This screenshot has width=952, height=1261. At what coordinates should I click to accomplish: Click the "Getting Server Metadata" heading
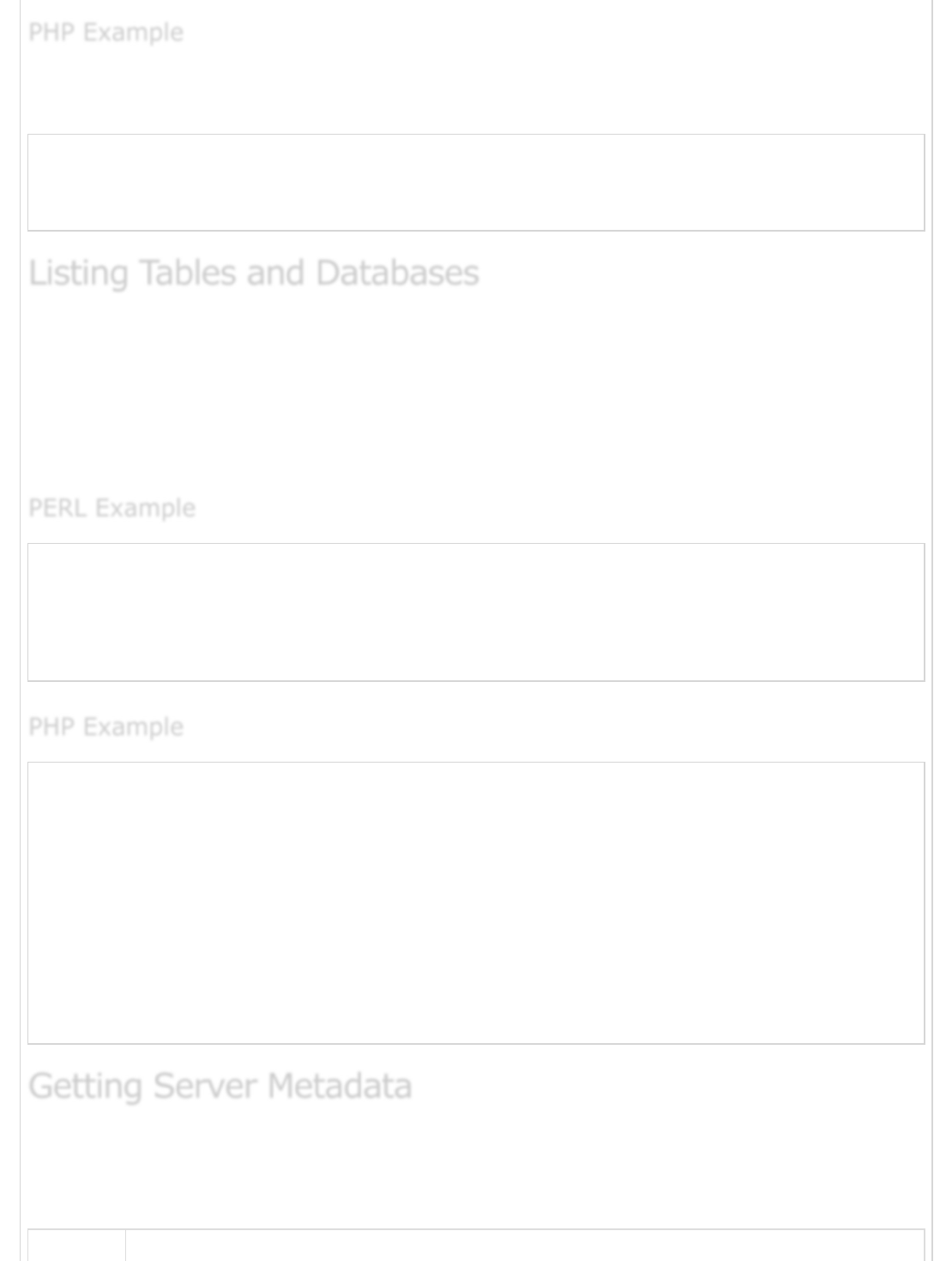point(220,1086)
